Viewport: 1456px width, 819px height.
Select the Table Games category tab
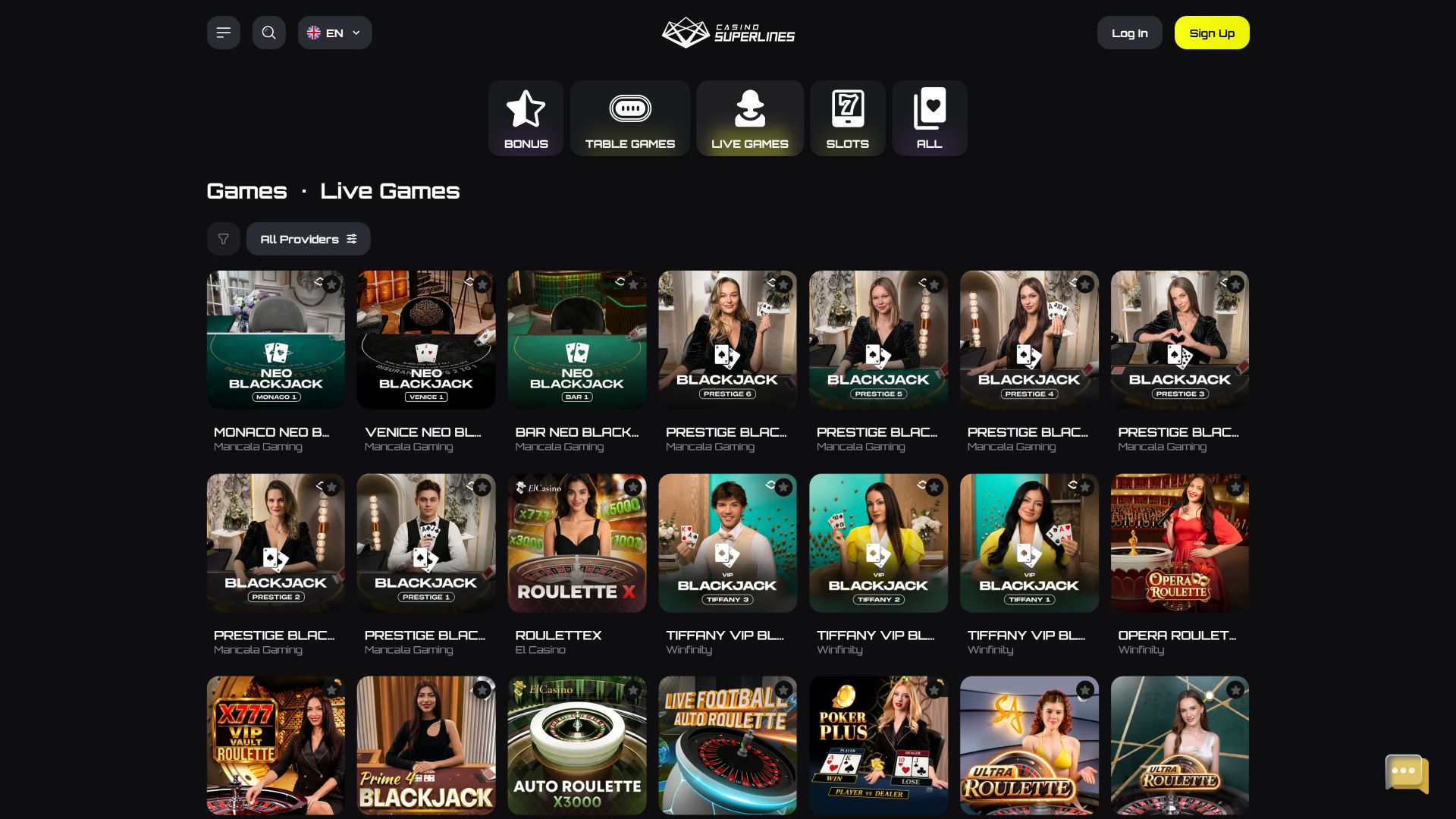point(629,118)
